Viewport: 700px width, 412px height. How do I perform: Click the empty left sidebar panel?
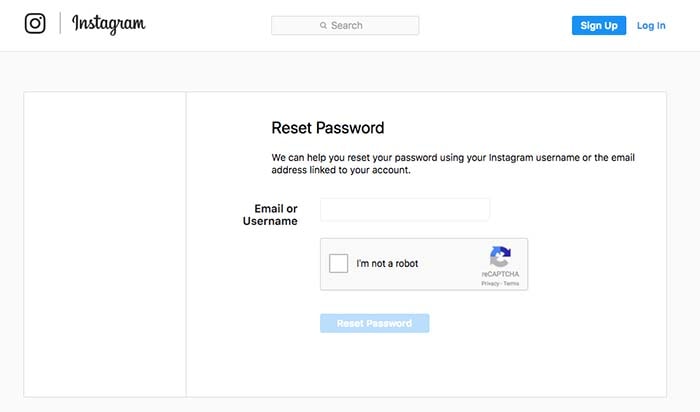click(x=105, y=245)
